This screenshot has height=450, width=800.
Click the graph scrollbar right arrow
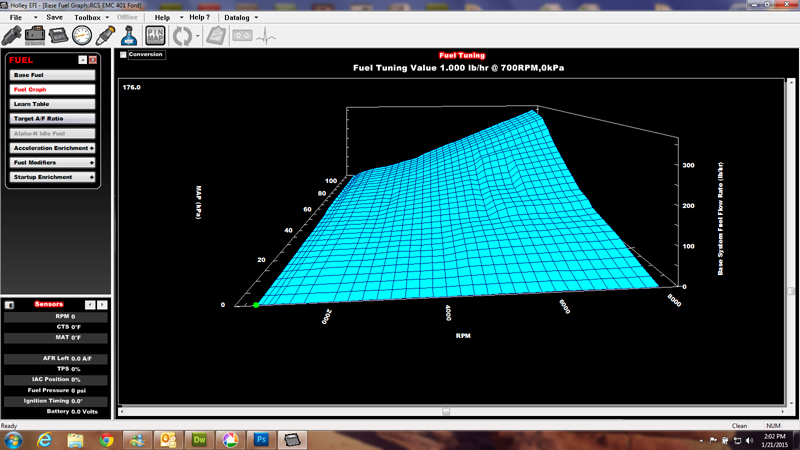pos(782,411)
